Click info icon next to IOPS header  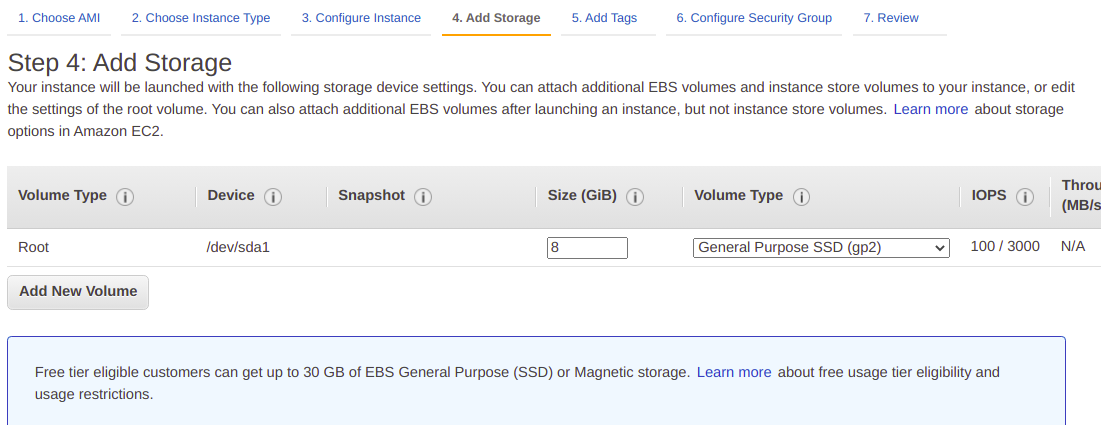click(x=1024, y=197)
